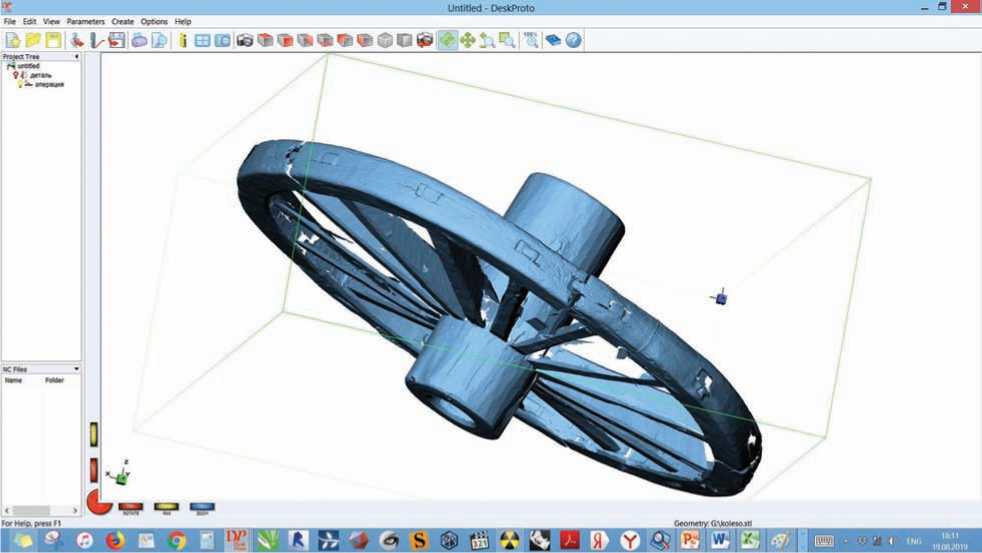Viewport: 982px width, 553px height.
Task: Select the green four-arrow pan icon
Action: (467, 40)
